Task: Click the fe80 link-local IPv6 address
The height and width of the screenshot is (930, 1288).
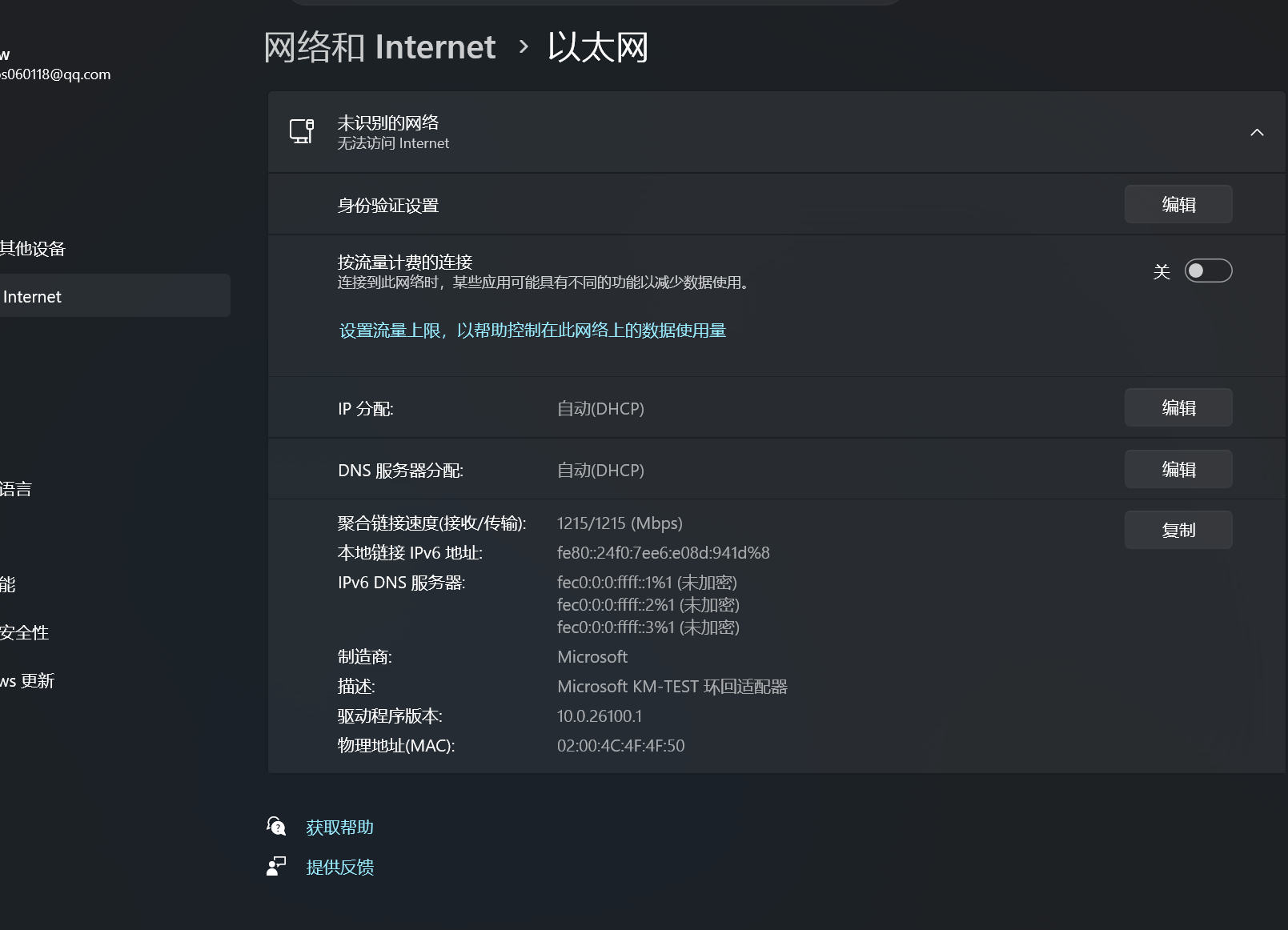Action: click(663, 552)
